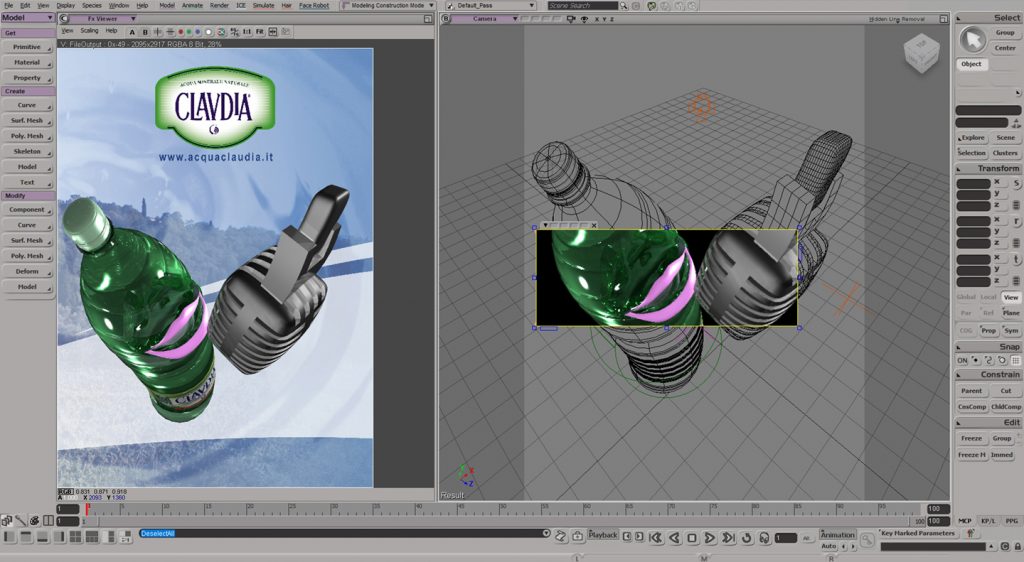This screenshot has width=1024, height=562.
Task: Open the Render menu
Action: point(218,5)
